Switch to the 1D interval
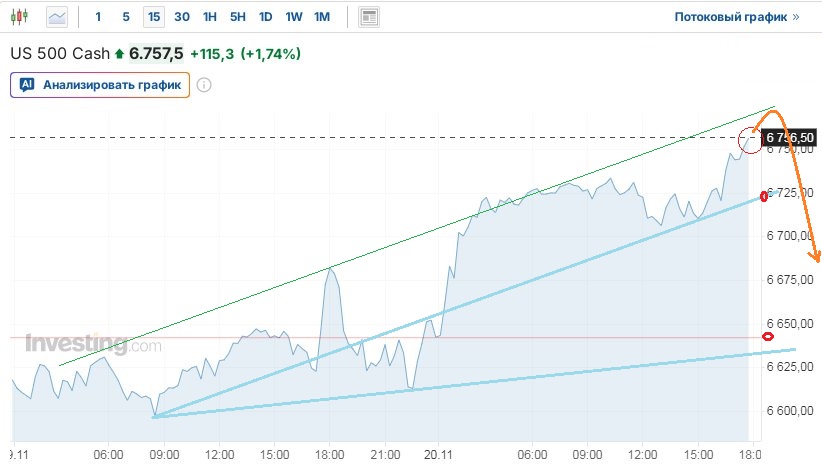Viewport: 822px width, 465px height. tap(265, 17)
